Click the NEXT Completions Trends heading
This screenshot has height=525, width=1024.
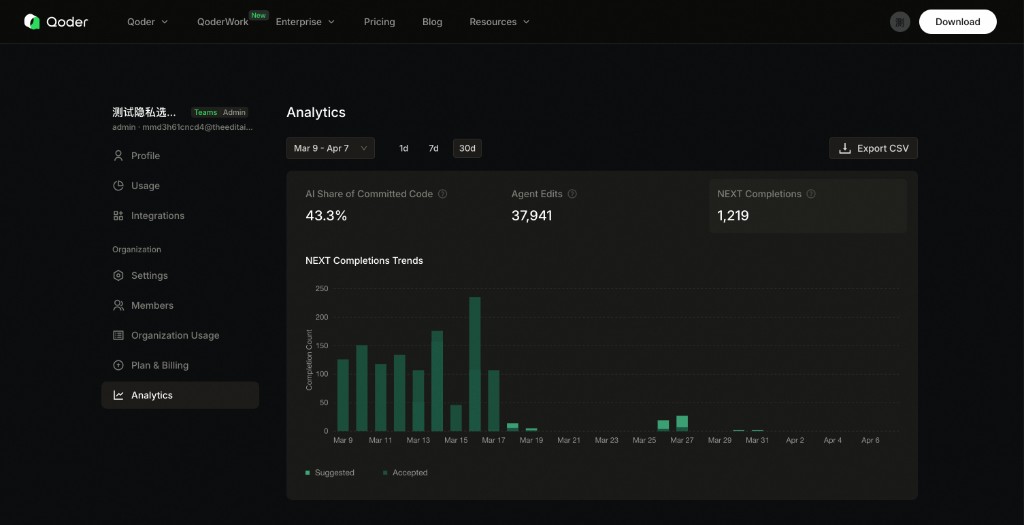pyautogui.click(x=364, y=261)
